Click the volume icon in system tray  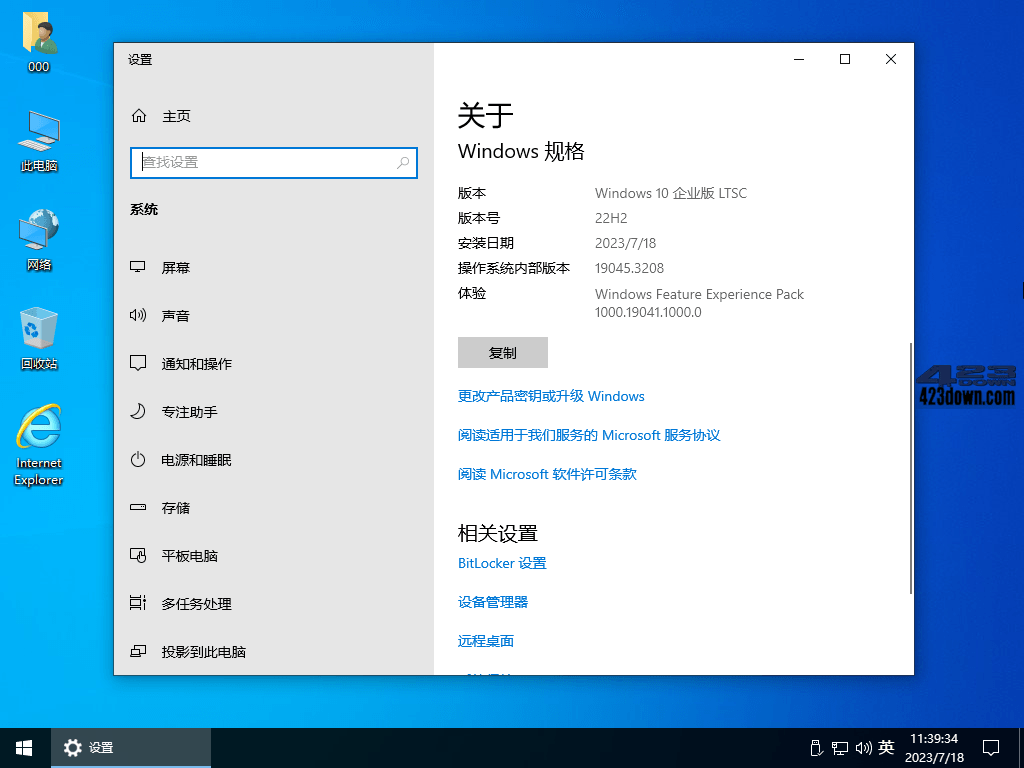click(863, 747)
